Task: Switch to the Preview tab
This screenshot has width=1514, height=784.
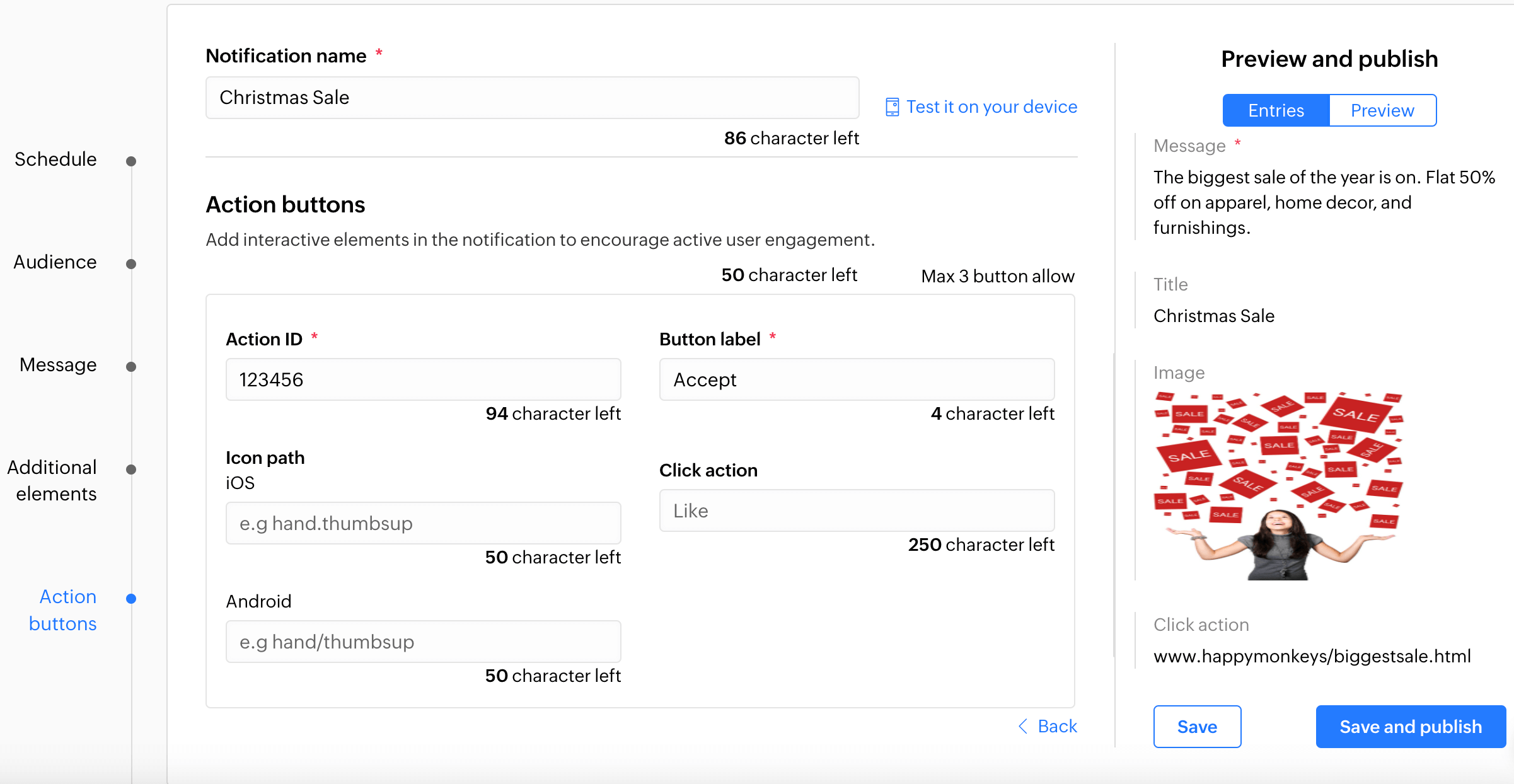Action: [x=1382, y=110]
